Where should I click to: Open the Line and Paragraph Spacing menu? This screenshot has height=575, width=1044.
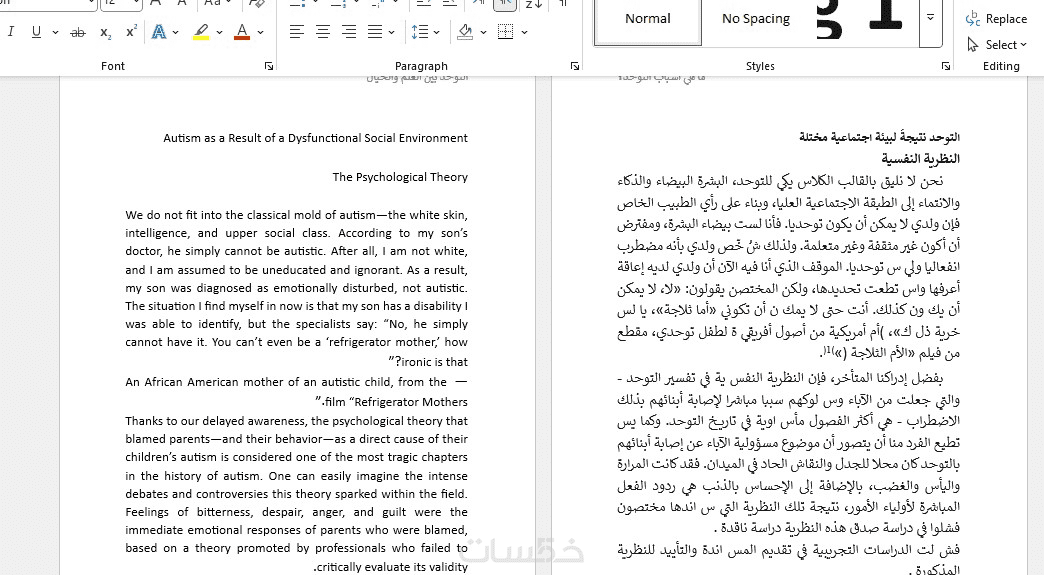pos(419,31)
